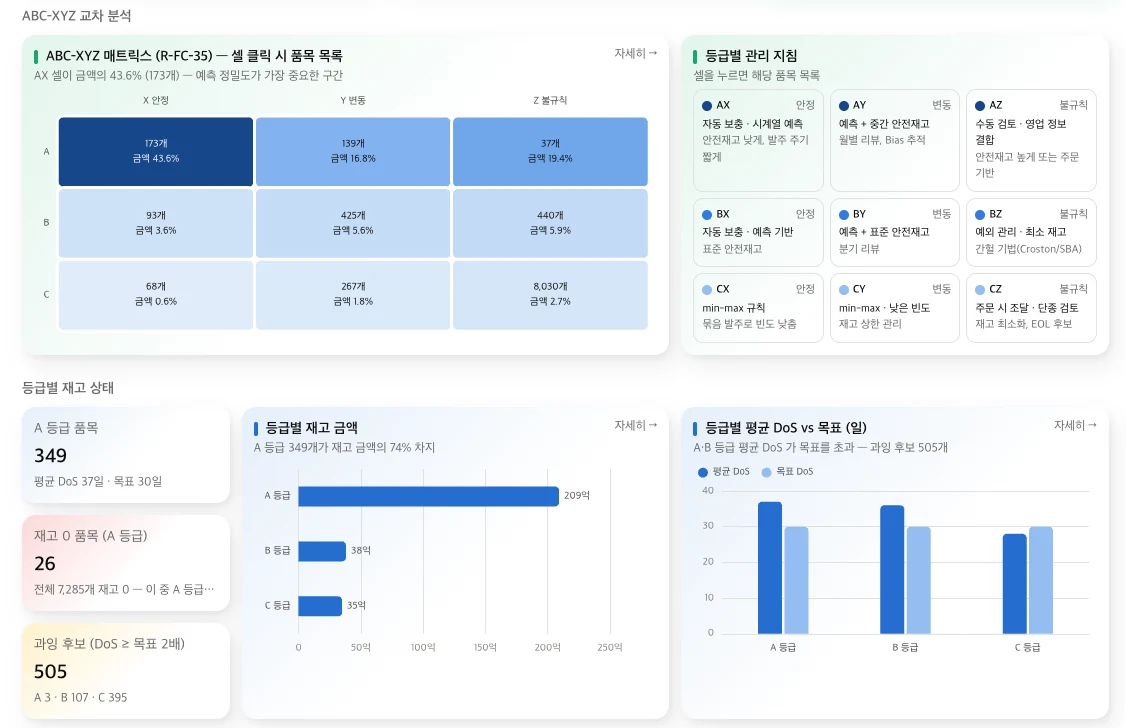The image size is (1126, 728).
Task: Open the AY 예측 + 중간 안전재고 guideline card
Action: [x=895, y=140]
